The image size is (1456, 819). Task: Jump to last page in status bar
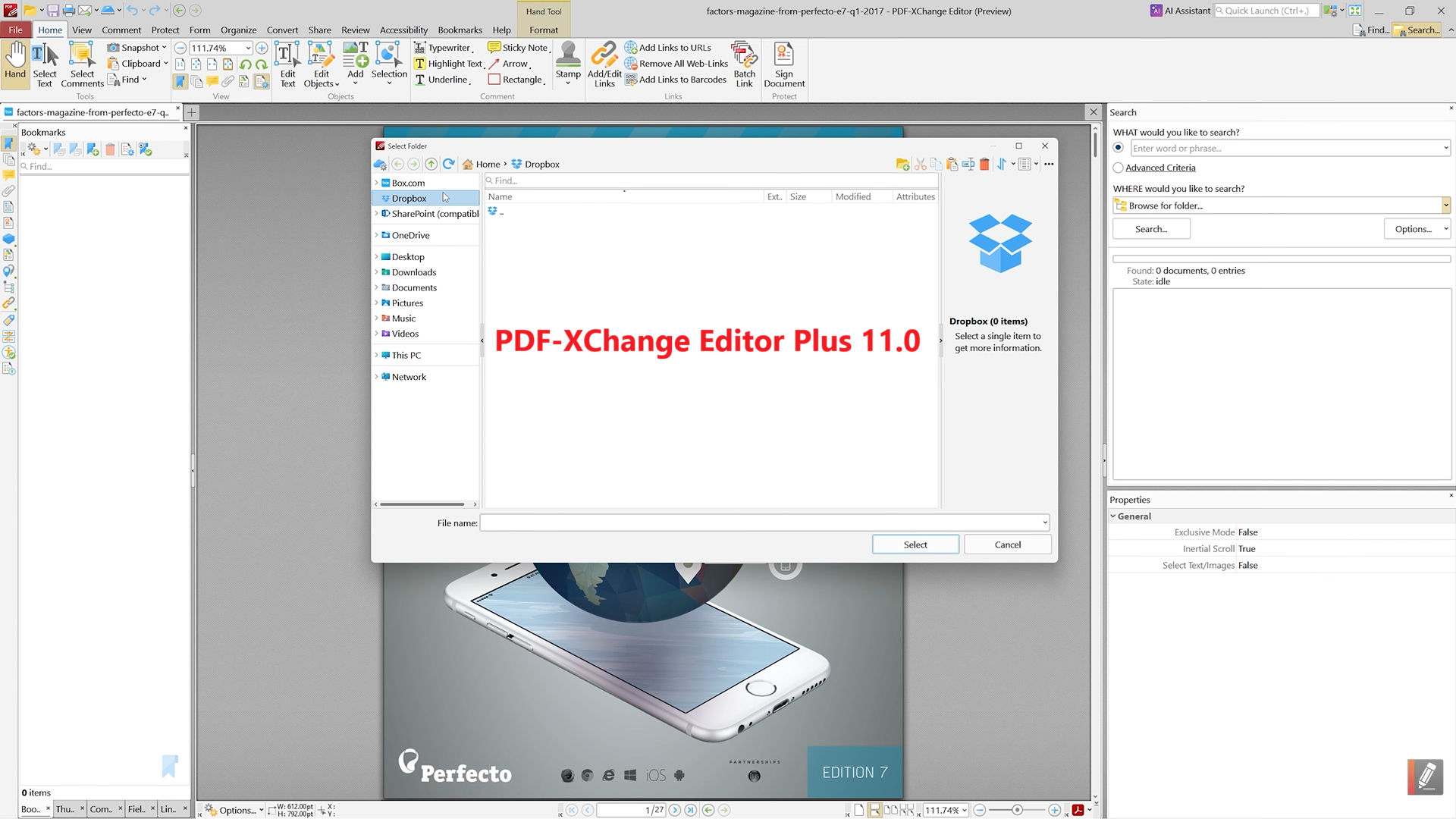pyautogui.click(x=690, y=810)
